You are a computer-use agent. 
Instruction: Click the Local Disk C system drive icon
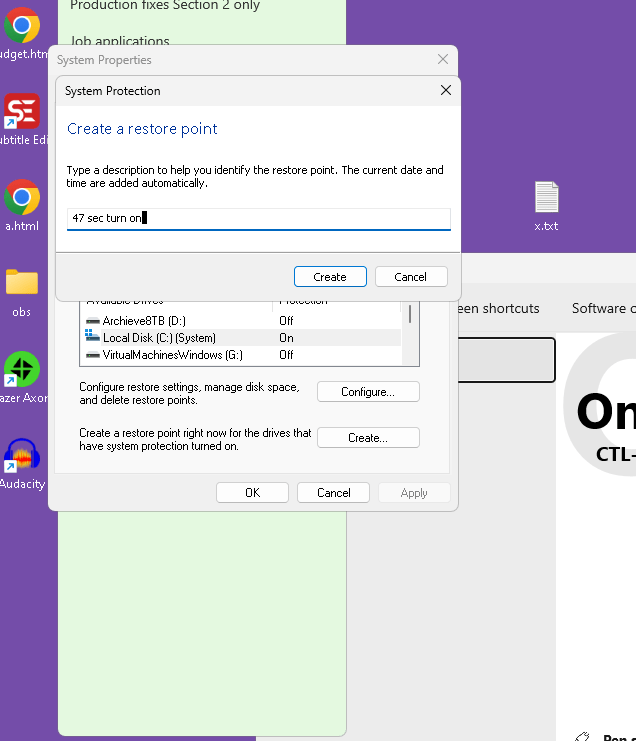click(92, 336)
